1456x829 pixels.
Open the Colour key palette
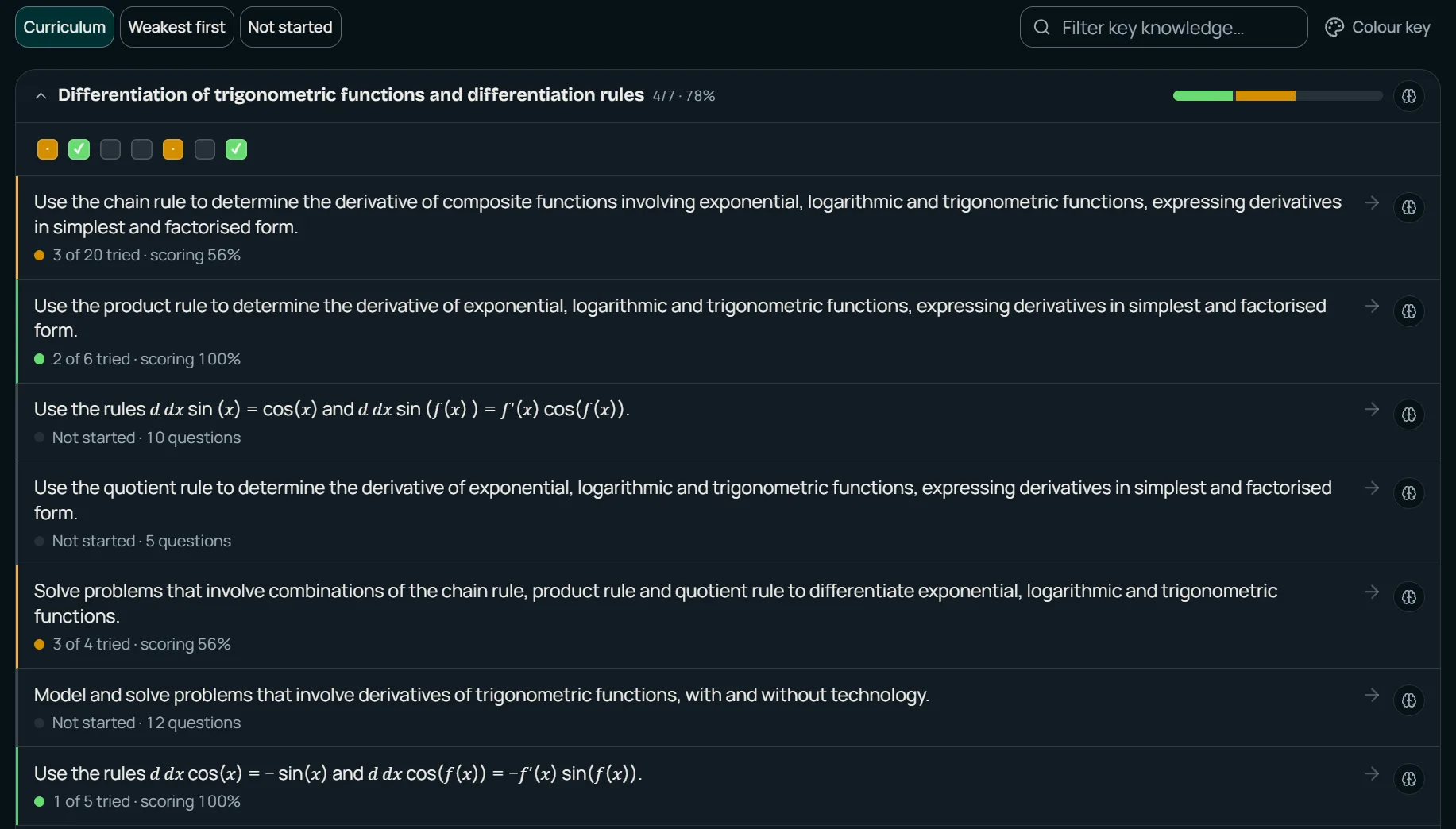tap(1377, 27)
